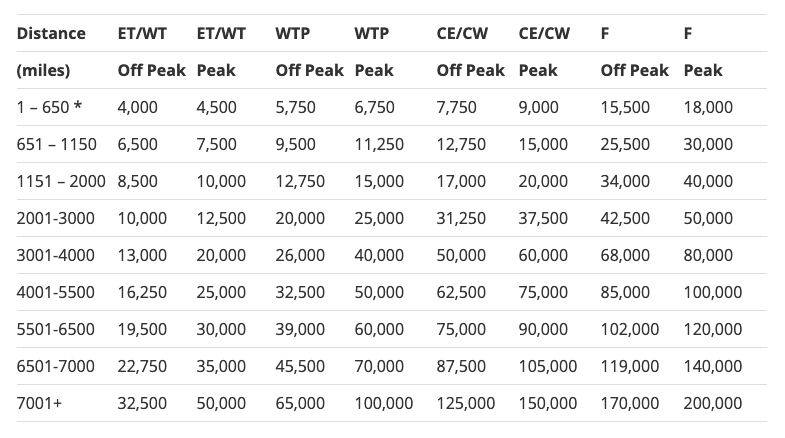785x438 pixels.
Task: Select the 200,000 F peak value
Action: pos(713,403)
